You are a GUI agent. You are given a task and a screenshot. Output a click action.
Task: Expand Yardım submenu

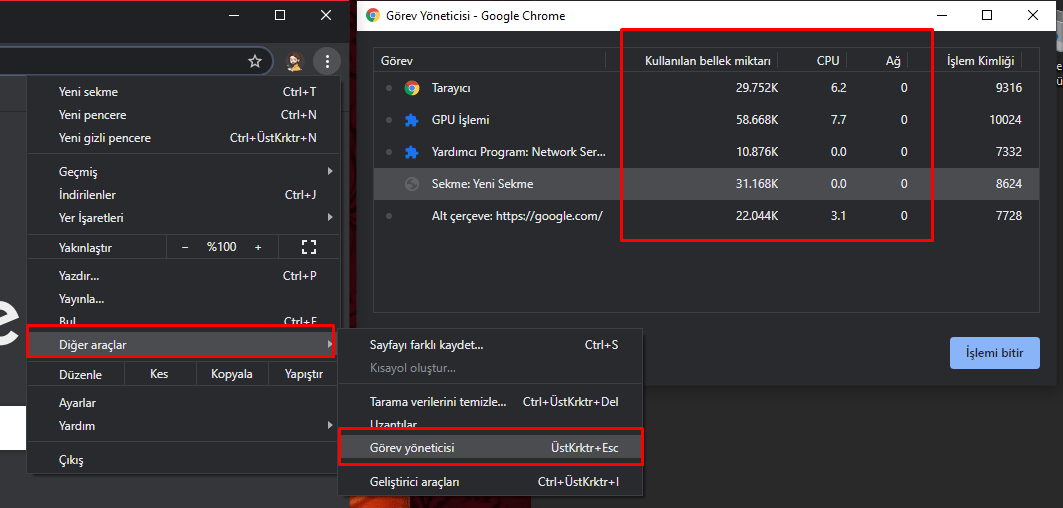point(183,426)
